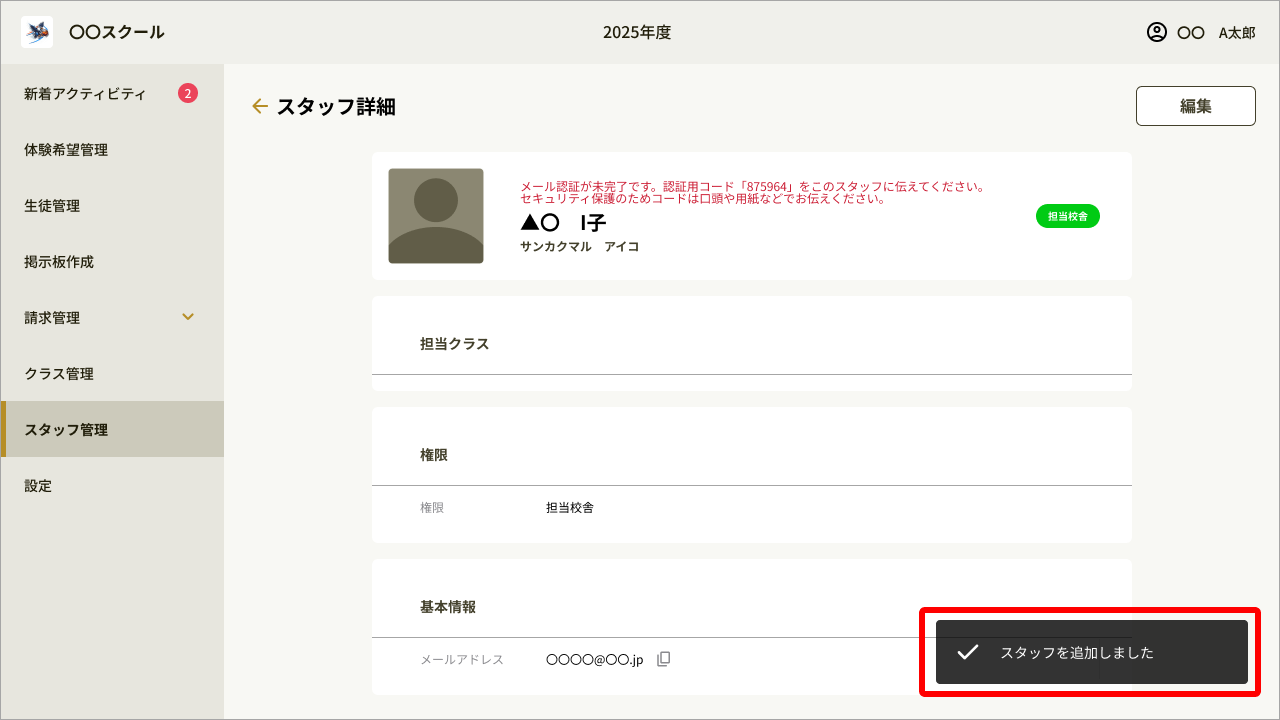The height and width of the screenshot is (720, 1280).
Task: Click the back arrow next to スタッフ詳細
Action: tap(260, 106)
